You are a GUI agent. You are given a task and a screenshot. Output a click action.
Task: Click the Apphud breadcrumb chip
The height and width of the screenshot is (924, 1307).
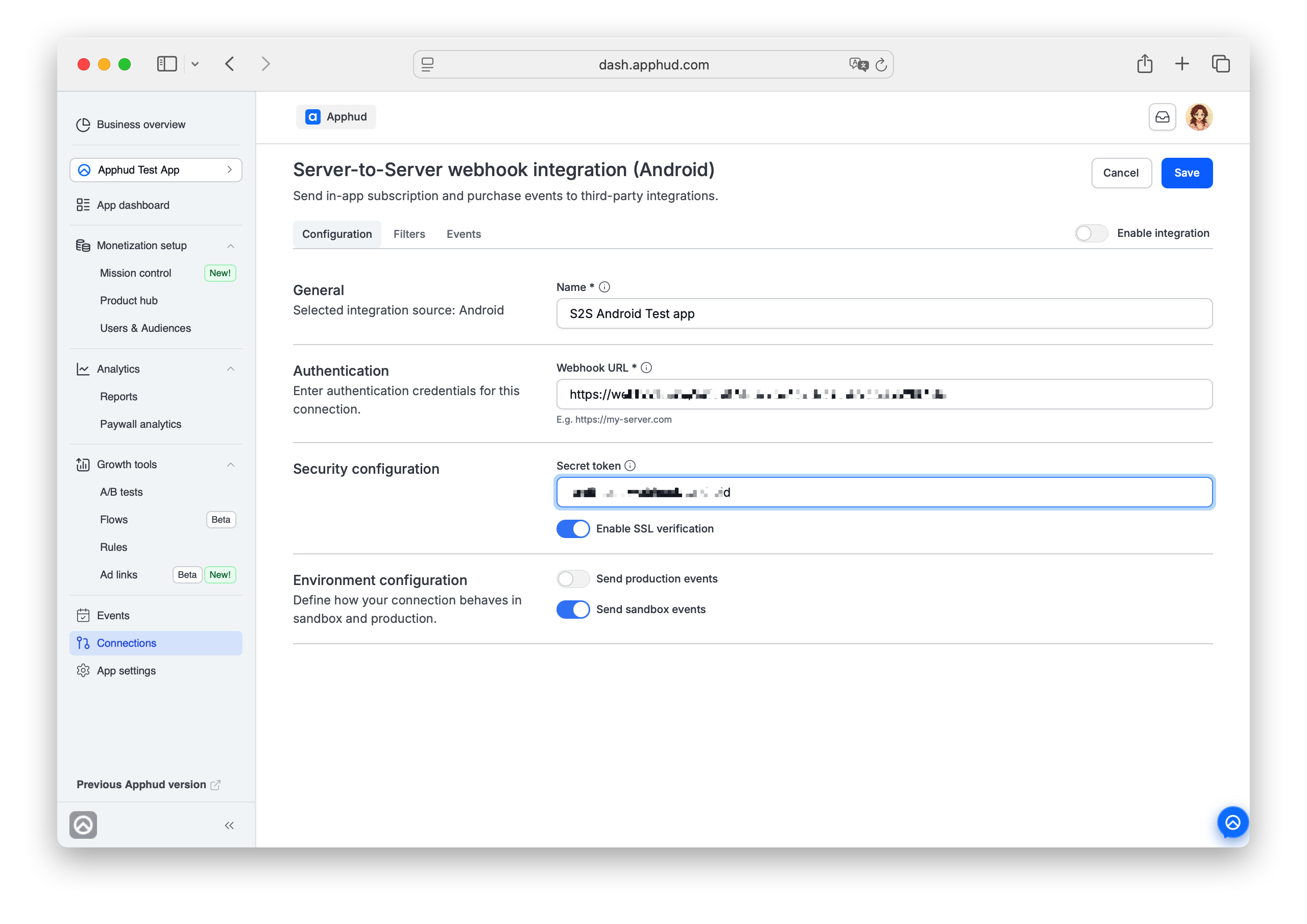336,117
